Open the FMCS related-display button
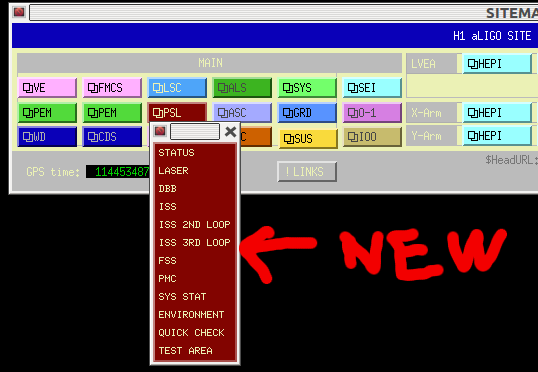The image size is (538, 372). tap(112, 88)
